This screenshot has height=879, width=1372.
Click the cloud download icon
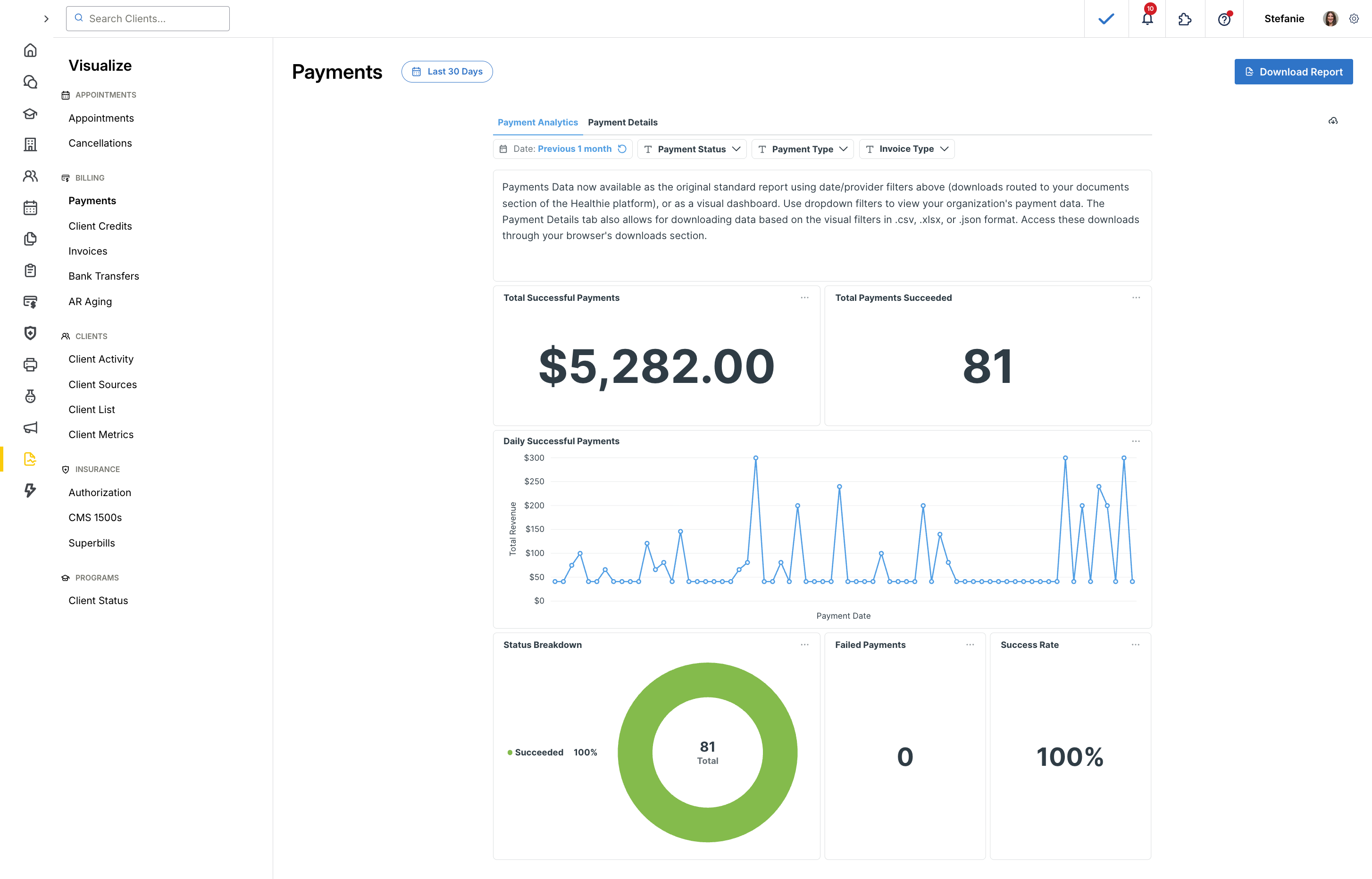tap(1332, 121)
